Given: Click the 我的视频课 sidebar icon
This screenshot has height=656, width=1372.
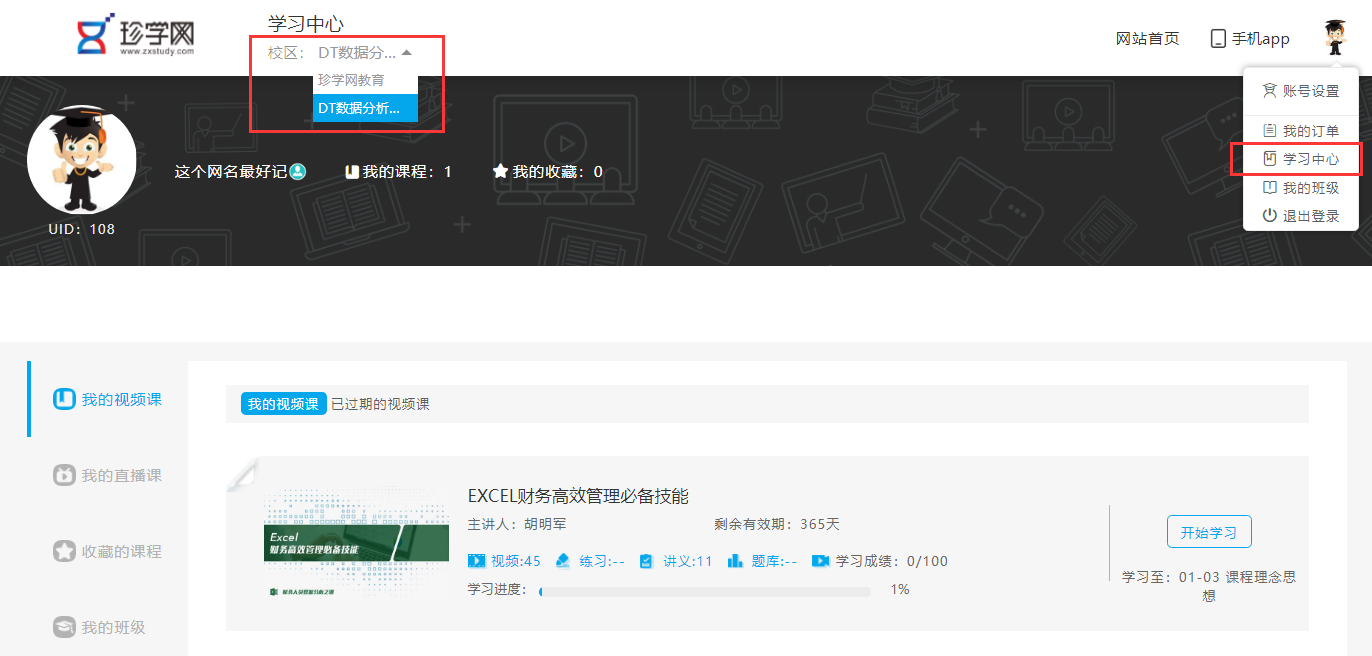Looking at the screenshot, I should click(65, 399).
